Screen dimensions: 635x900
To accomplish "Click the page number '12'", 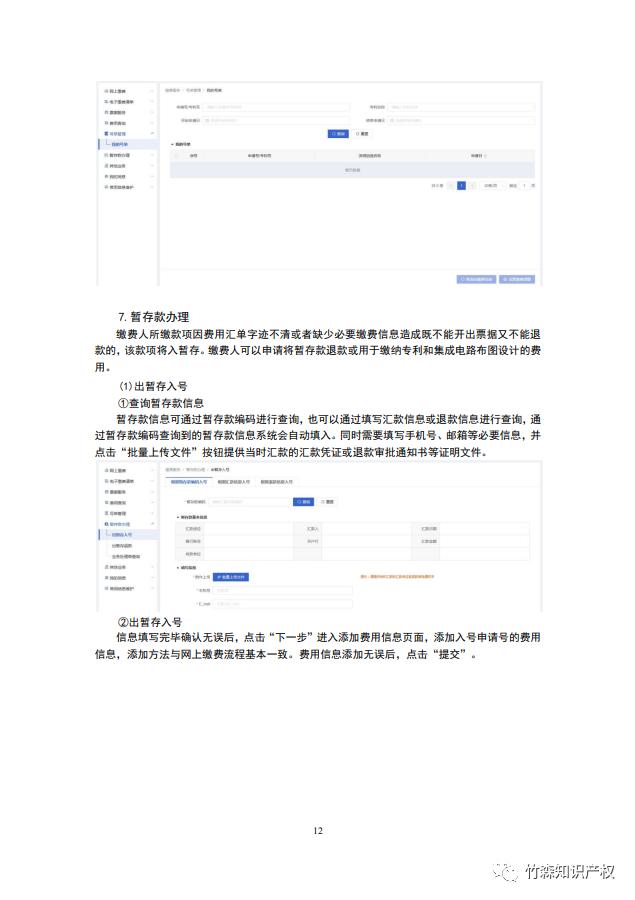I will click(318, 831).
